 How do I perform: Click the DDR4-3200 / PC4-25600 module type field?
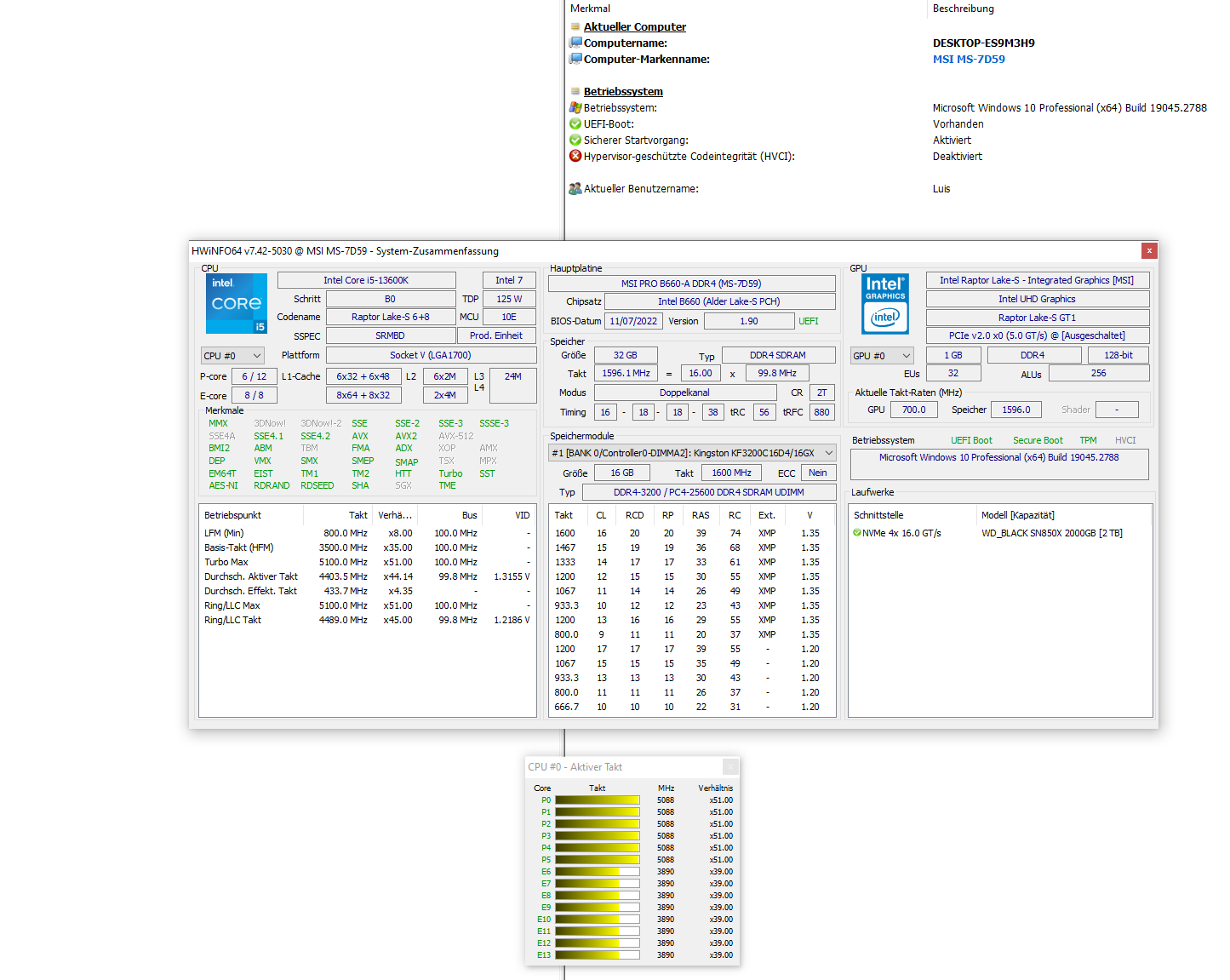tap(709, 492)
